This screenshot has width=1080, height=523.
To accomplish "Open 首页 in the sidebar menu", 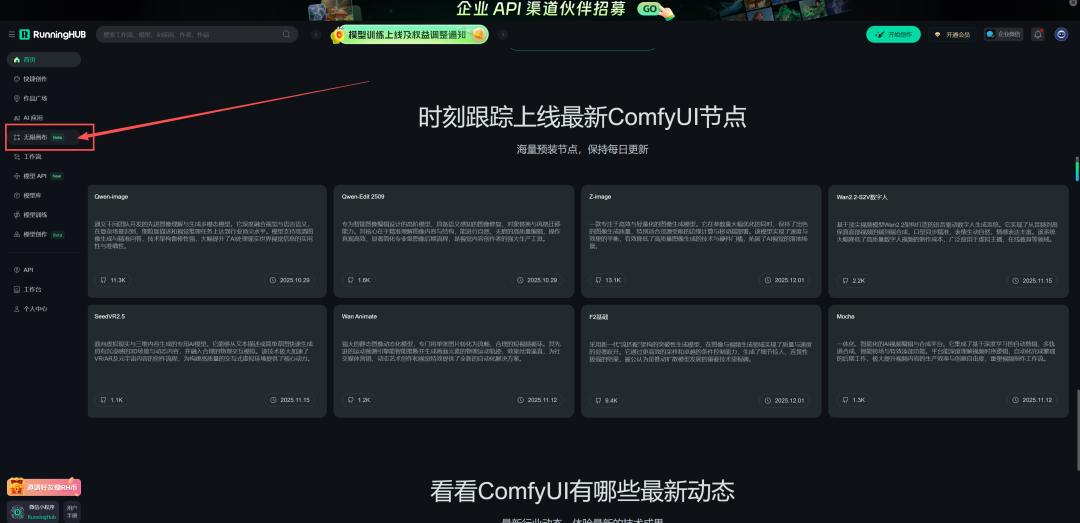I will 43,60.
